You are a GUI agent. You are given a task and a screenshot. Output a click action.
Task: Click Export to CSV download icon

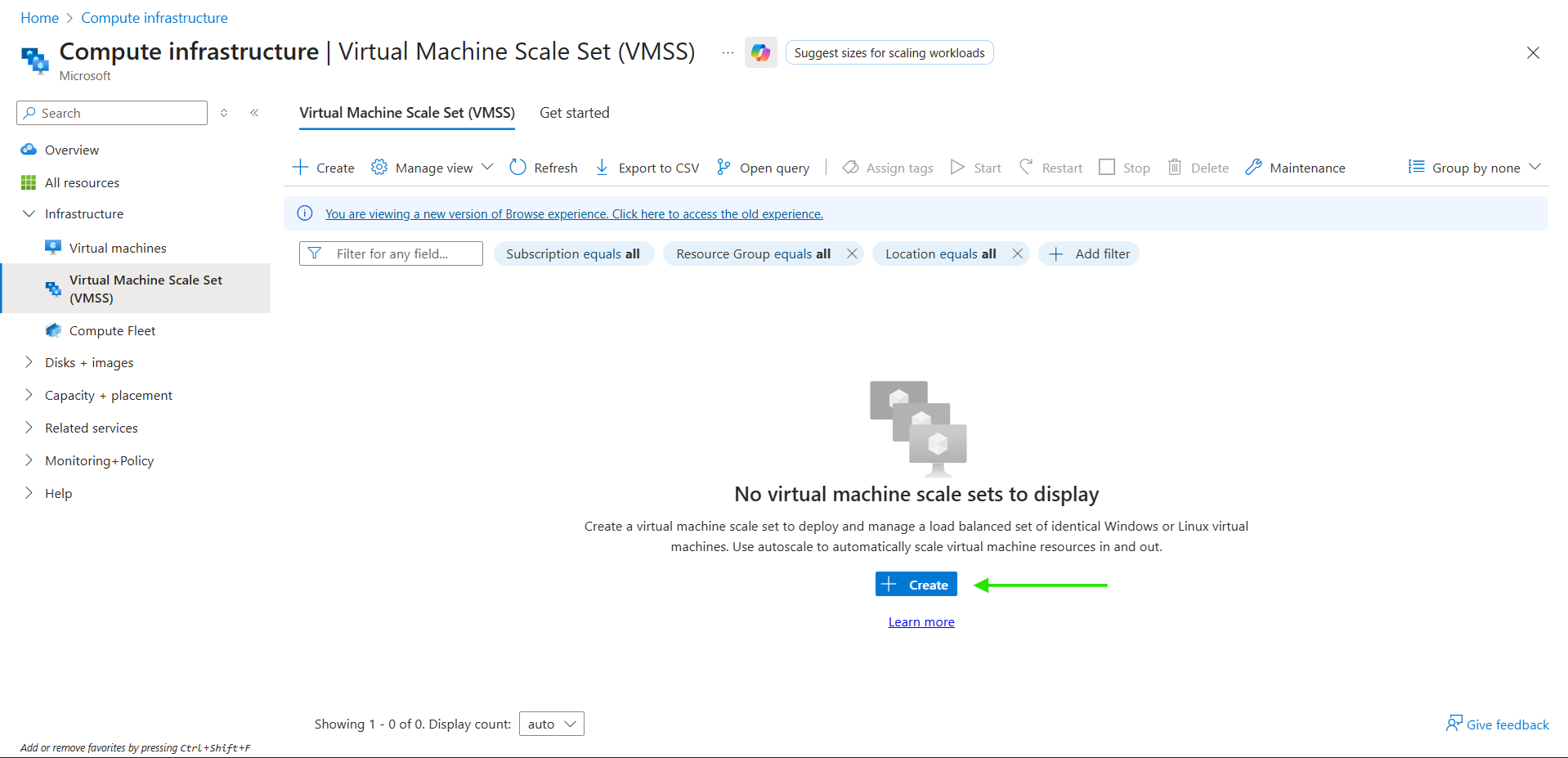(x=602, y=168)
